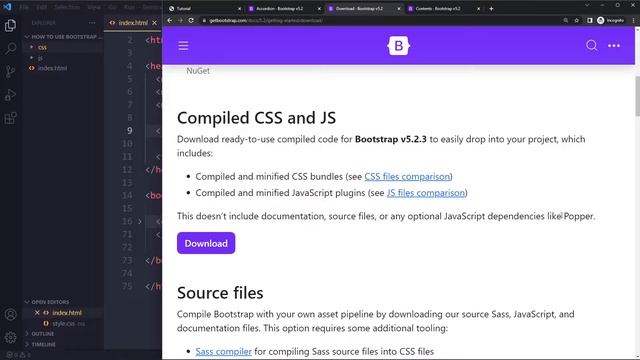Select the index.html editor tab
Viewport: 640px width, 360px height.
coord(133,23)
